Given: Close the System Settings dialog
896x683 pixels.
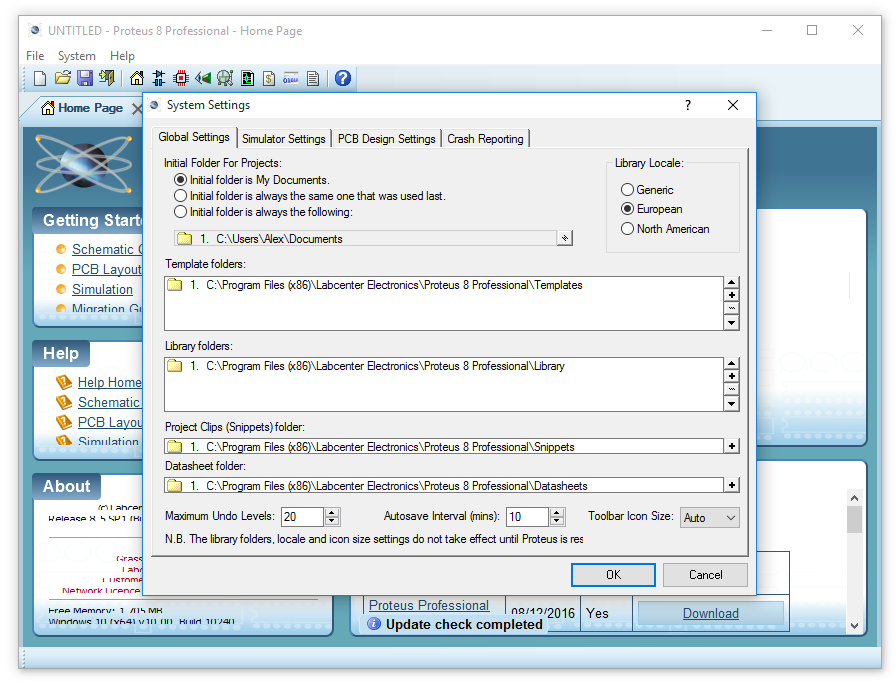Looking at the screenshot, I should [733, 105].
